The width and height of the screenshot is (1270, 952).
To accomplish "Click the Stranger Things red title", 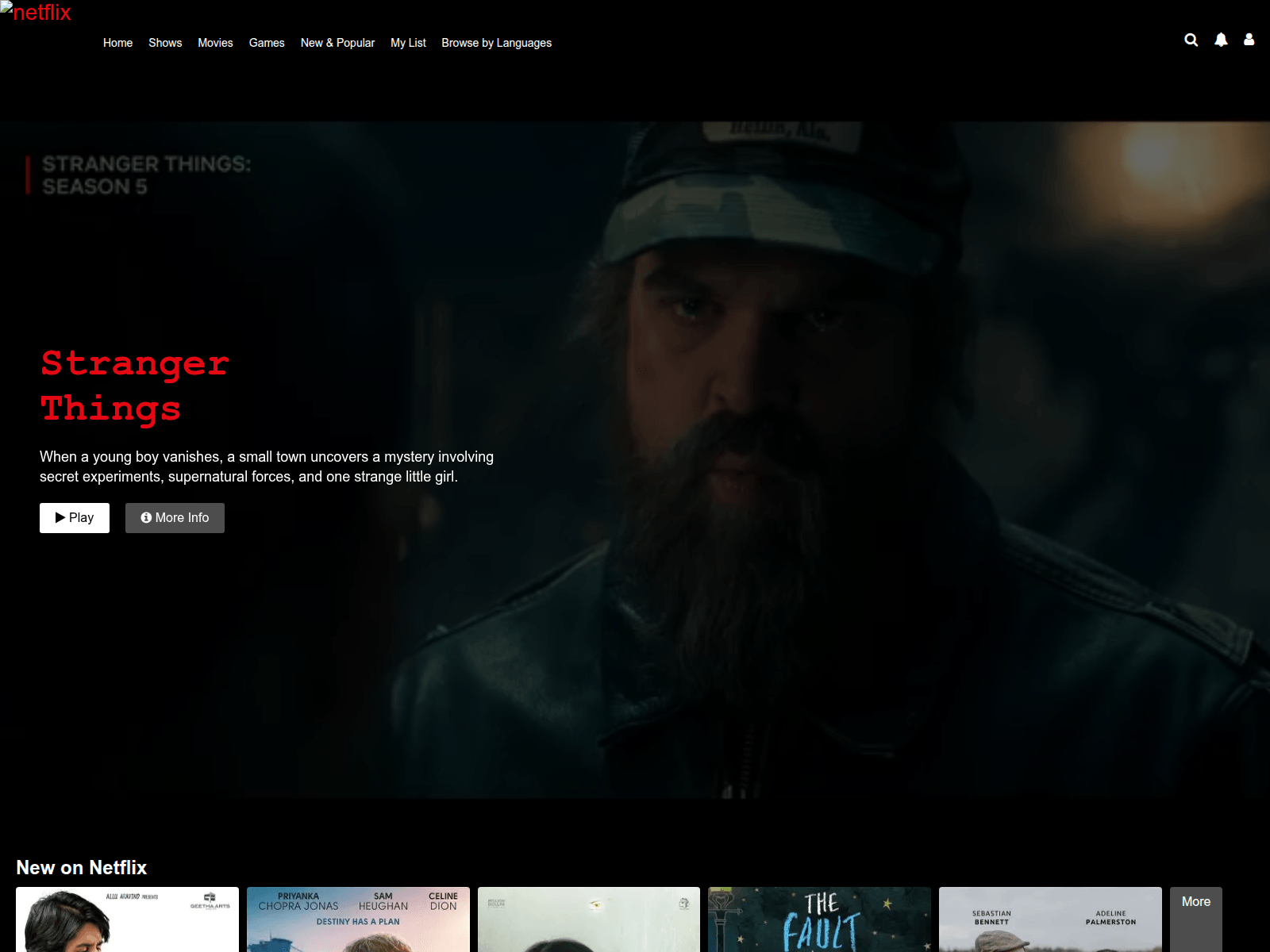I will pos(135,386).
